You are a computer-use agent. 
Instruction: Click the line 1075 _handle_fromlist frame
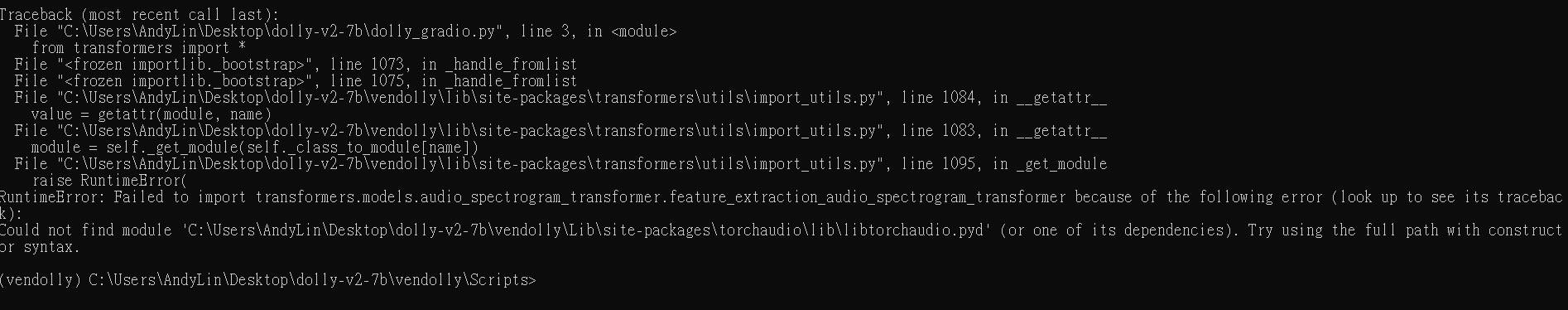(296, 81)
